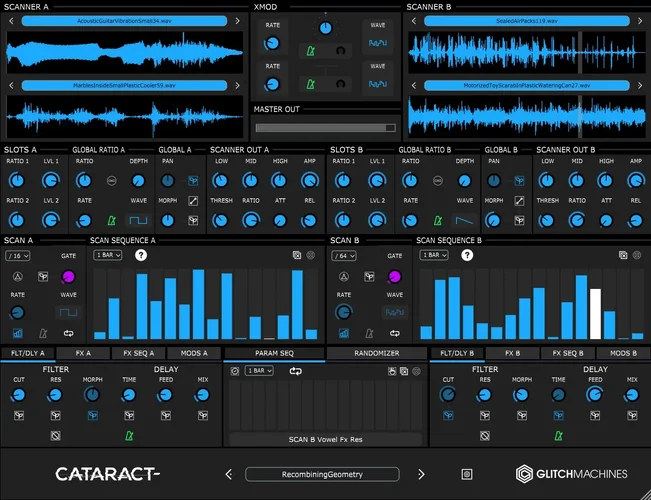Randomize Scan A with the dice icon
The image size is (651, 500).
coord(43,277)
